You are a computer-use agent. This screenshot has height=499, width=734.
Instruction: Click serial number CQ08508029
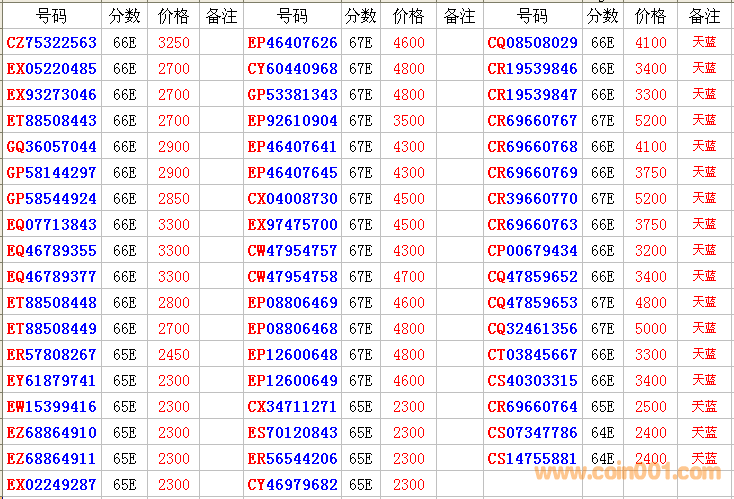(533, 43)
